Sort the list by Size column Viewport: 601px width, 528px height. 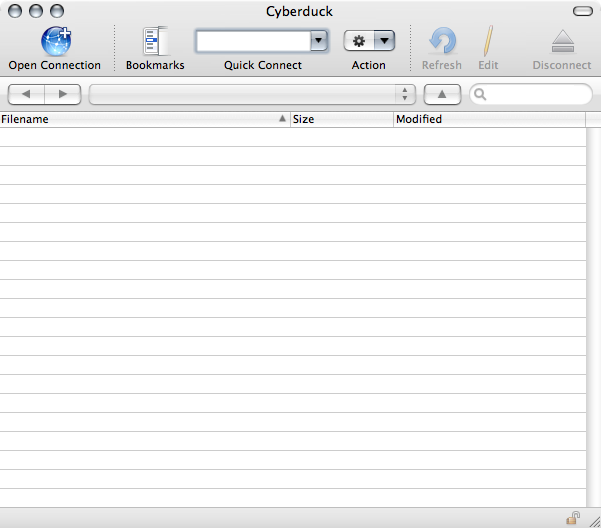tap(341, 119)
